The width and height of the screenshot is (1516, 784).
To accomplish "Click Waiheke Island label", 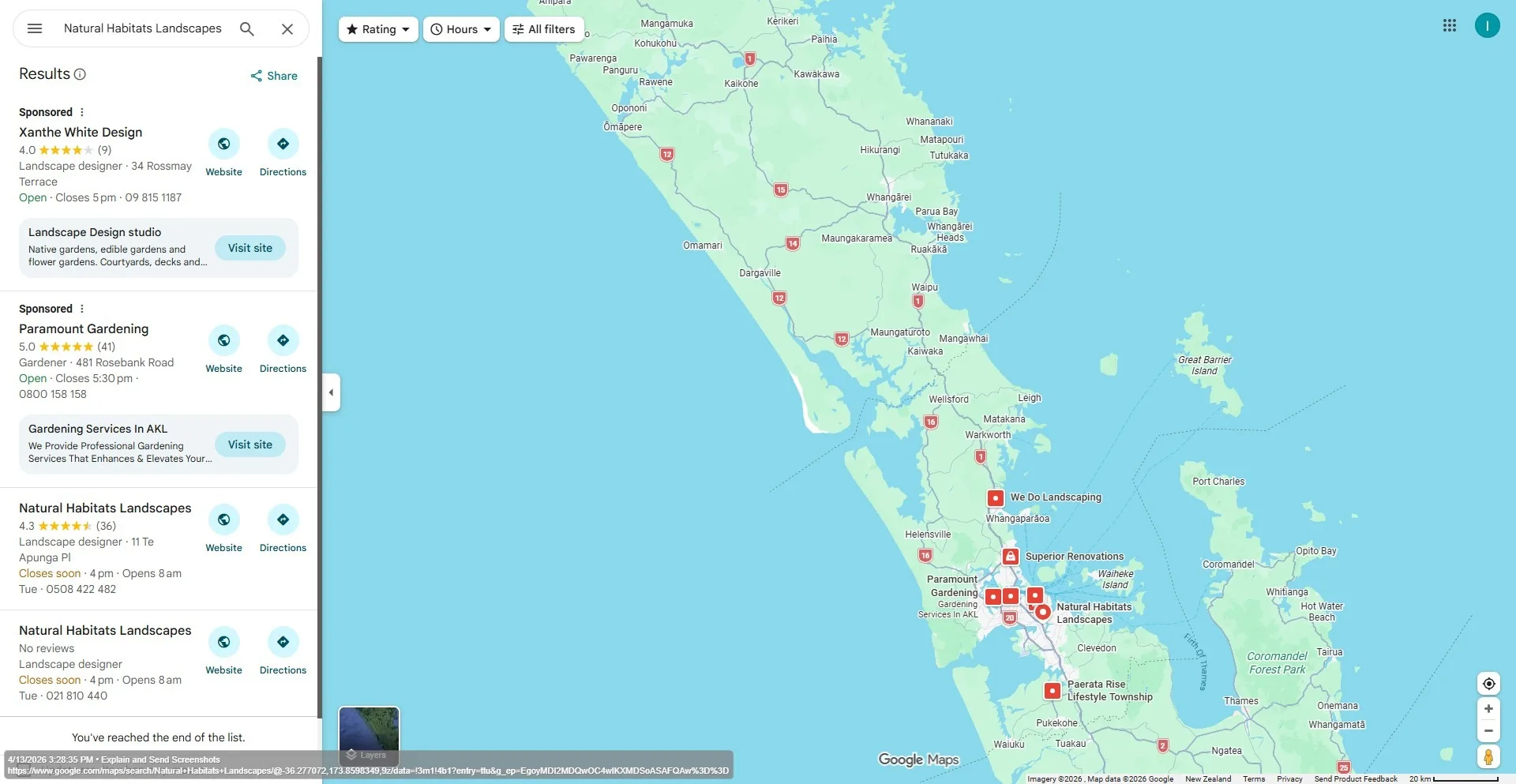I will point(1115,580).
